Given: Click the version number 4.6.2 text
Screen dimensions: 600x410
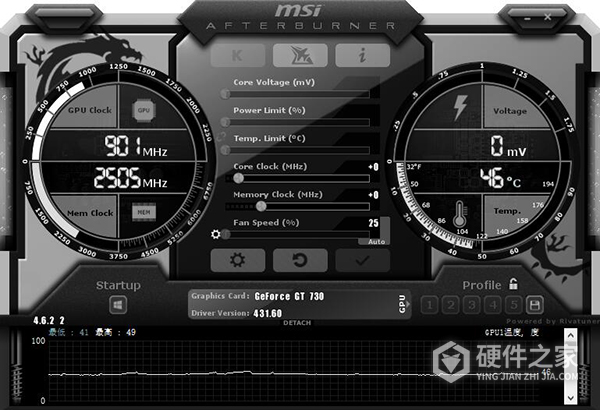Looking at the screenshot, I should click(49, 320).
